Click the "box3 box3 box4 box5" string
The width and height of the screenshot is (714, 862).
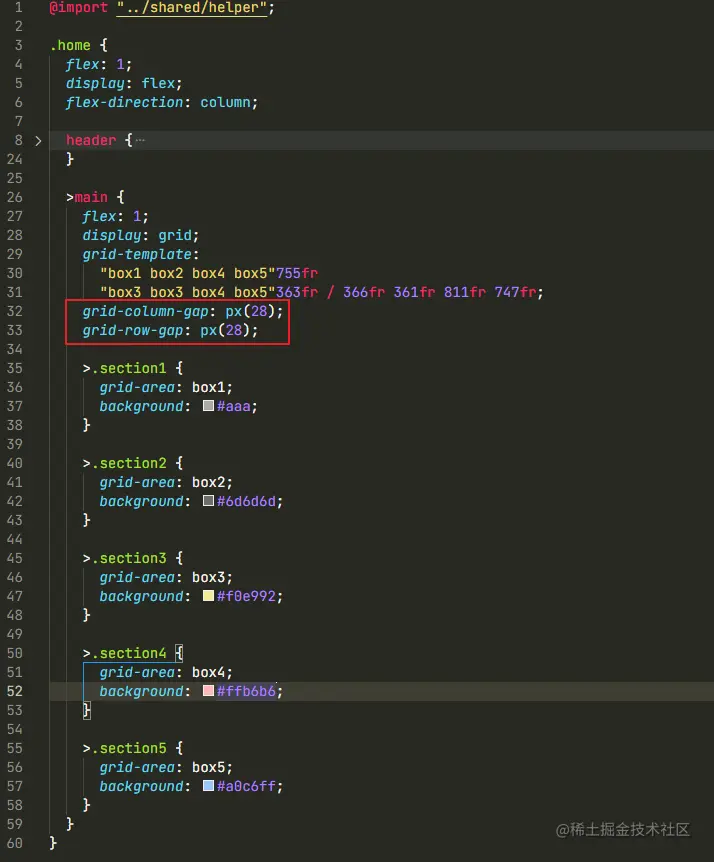coord(187,292)
